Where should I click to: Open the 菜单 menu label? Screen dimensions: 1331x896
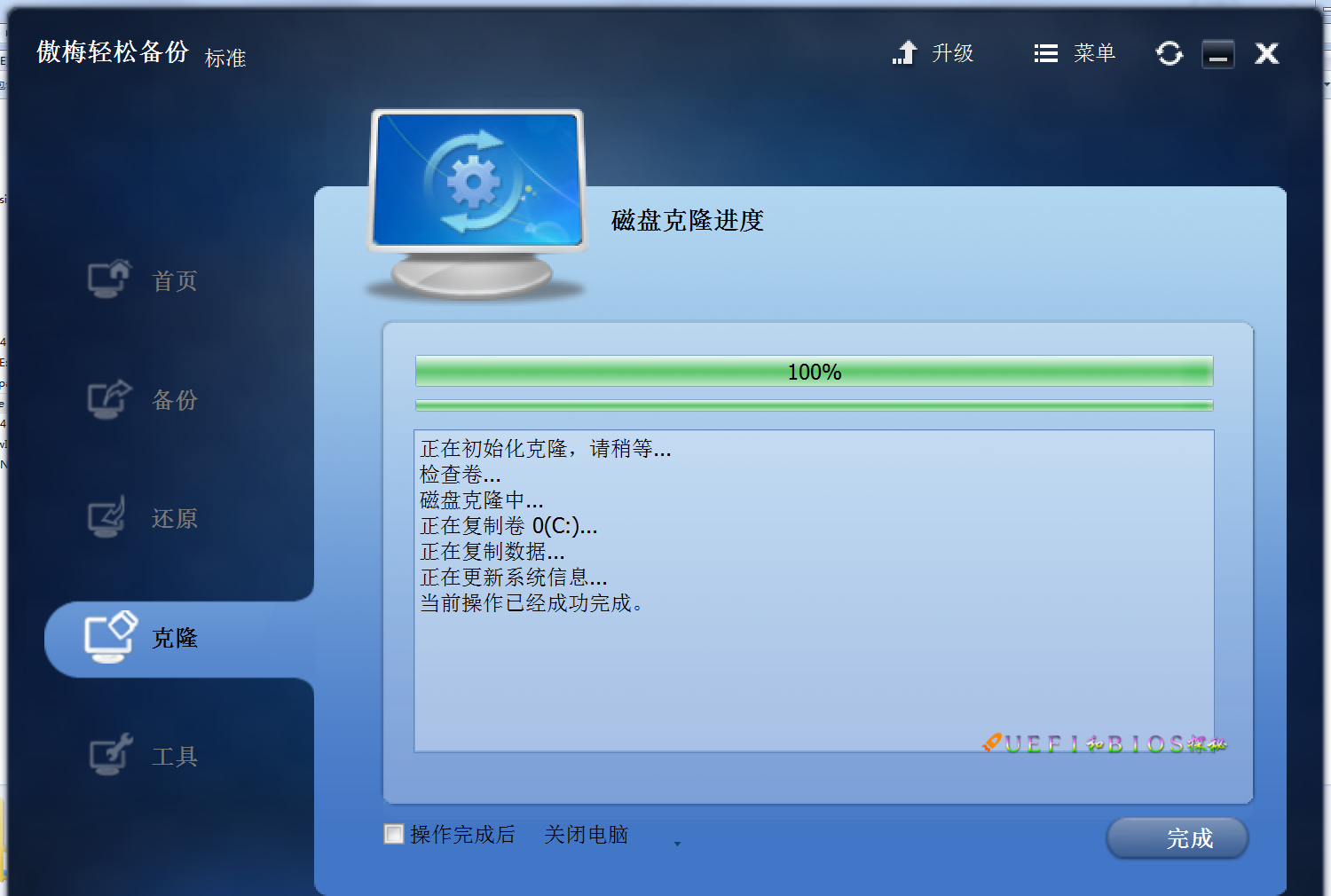tap(1095, 53)
